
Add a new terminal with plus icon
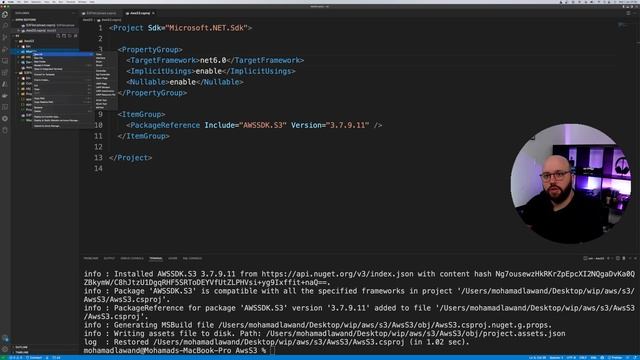[x=608, y=258]
